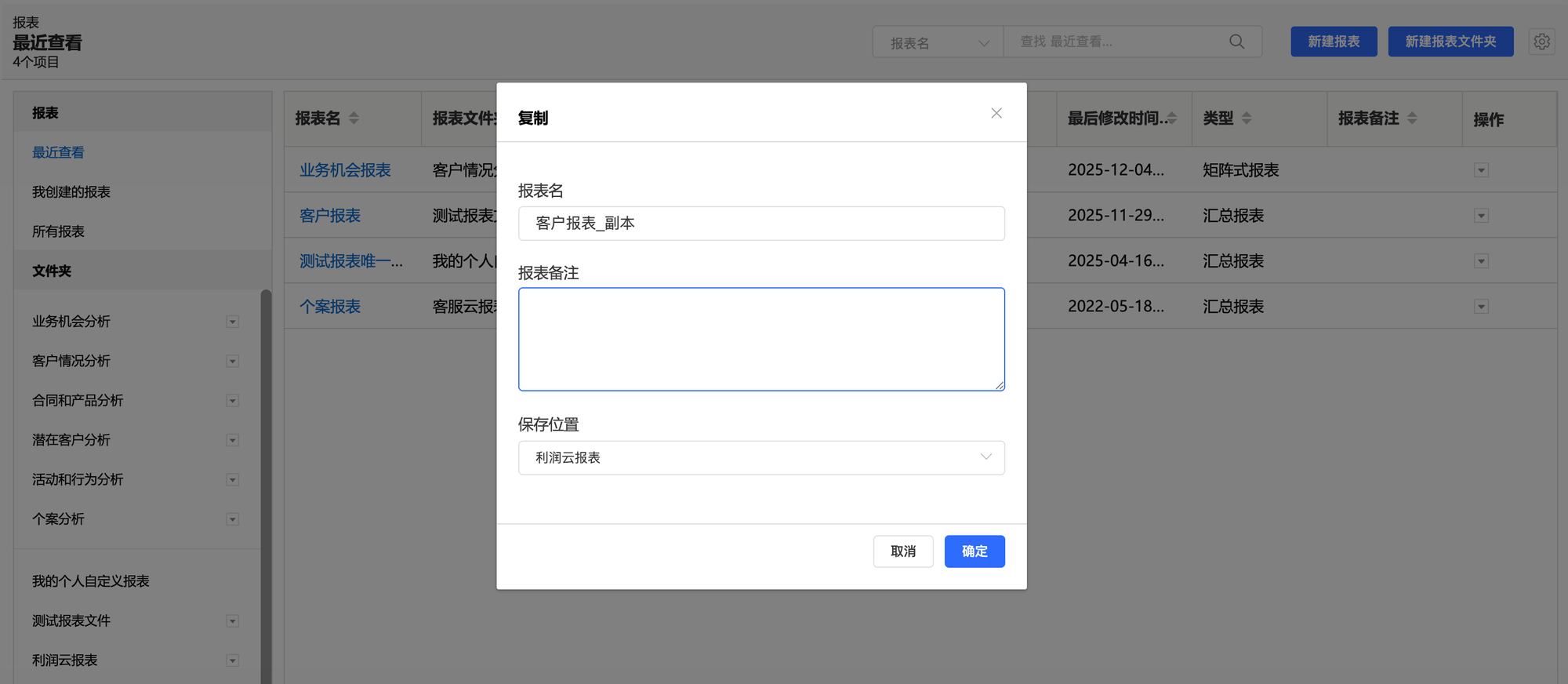Viewport: 1568px width, 684px height.
Task: Close the 复制 dialog with X icon
Action: 996,114
